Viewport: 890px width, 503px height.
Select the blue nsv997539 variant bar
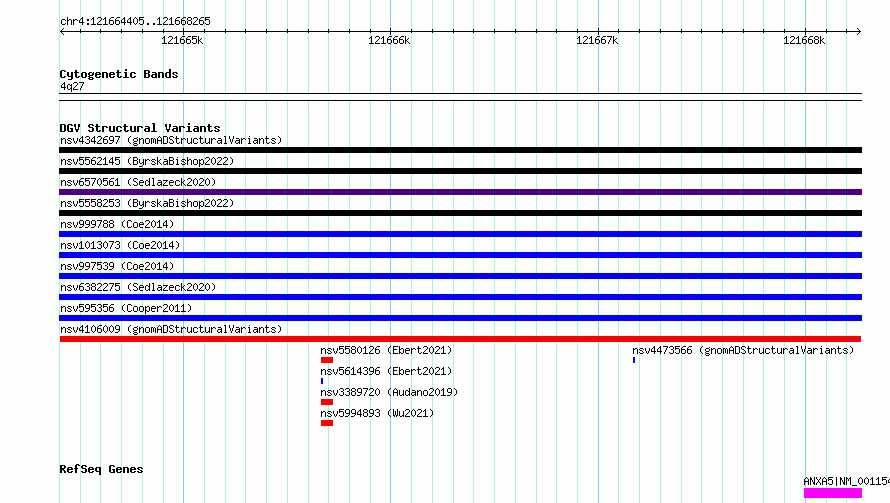pyautogui.click(x=460, y=276)
